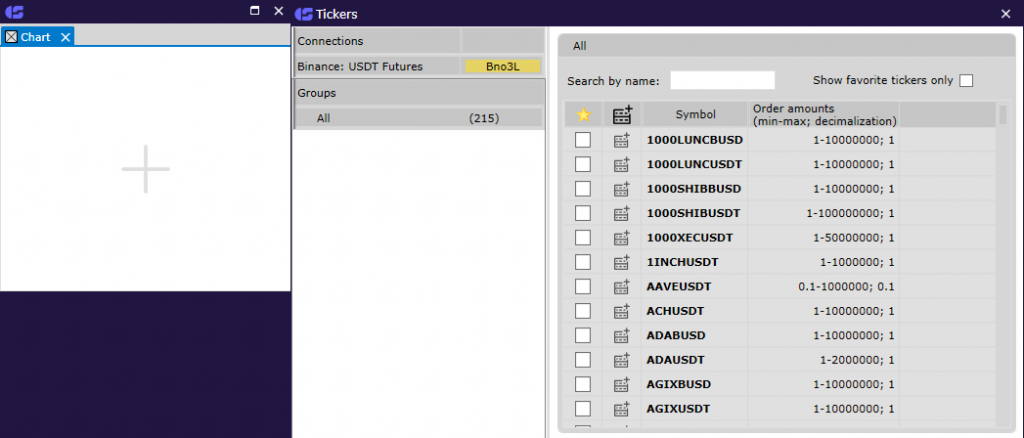This screenshot has height=438, width=1024.
Task: Click add-to-chart icon for ACHUSDT
Action: [622, 311]
